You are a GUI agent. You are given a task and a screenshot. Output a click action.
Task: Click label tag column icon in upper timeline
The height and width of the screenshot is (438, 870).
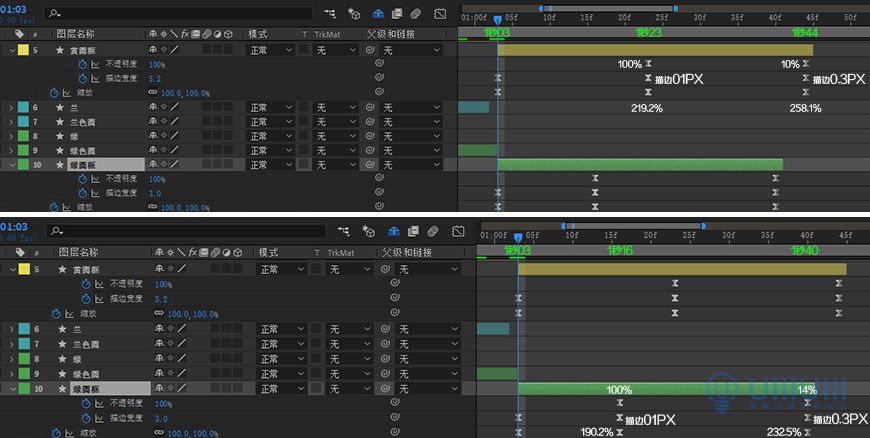19,34
